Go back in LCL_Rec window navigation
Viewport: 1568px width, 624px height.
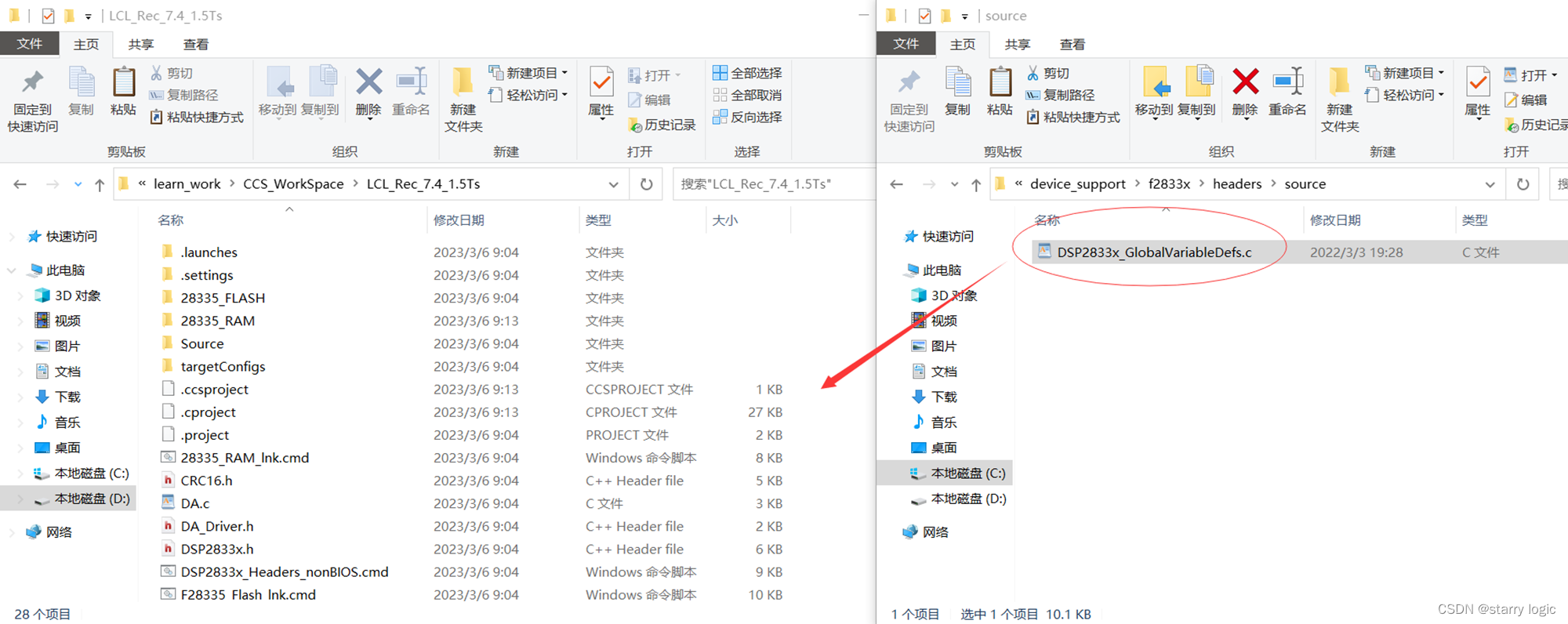point(20,184)
